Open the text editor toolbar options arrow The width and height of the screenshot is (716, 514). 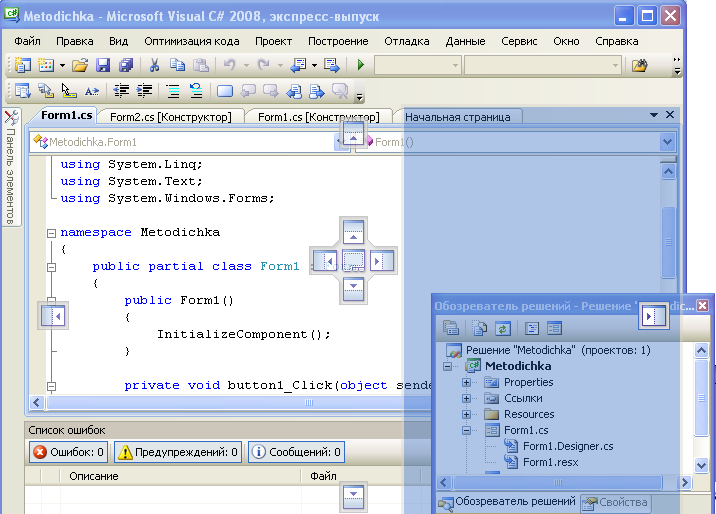[359, 96]
